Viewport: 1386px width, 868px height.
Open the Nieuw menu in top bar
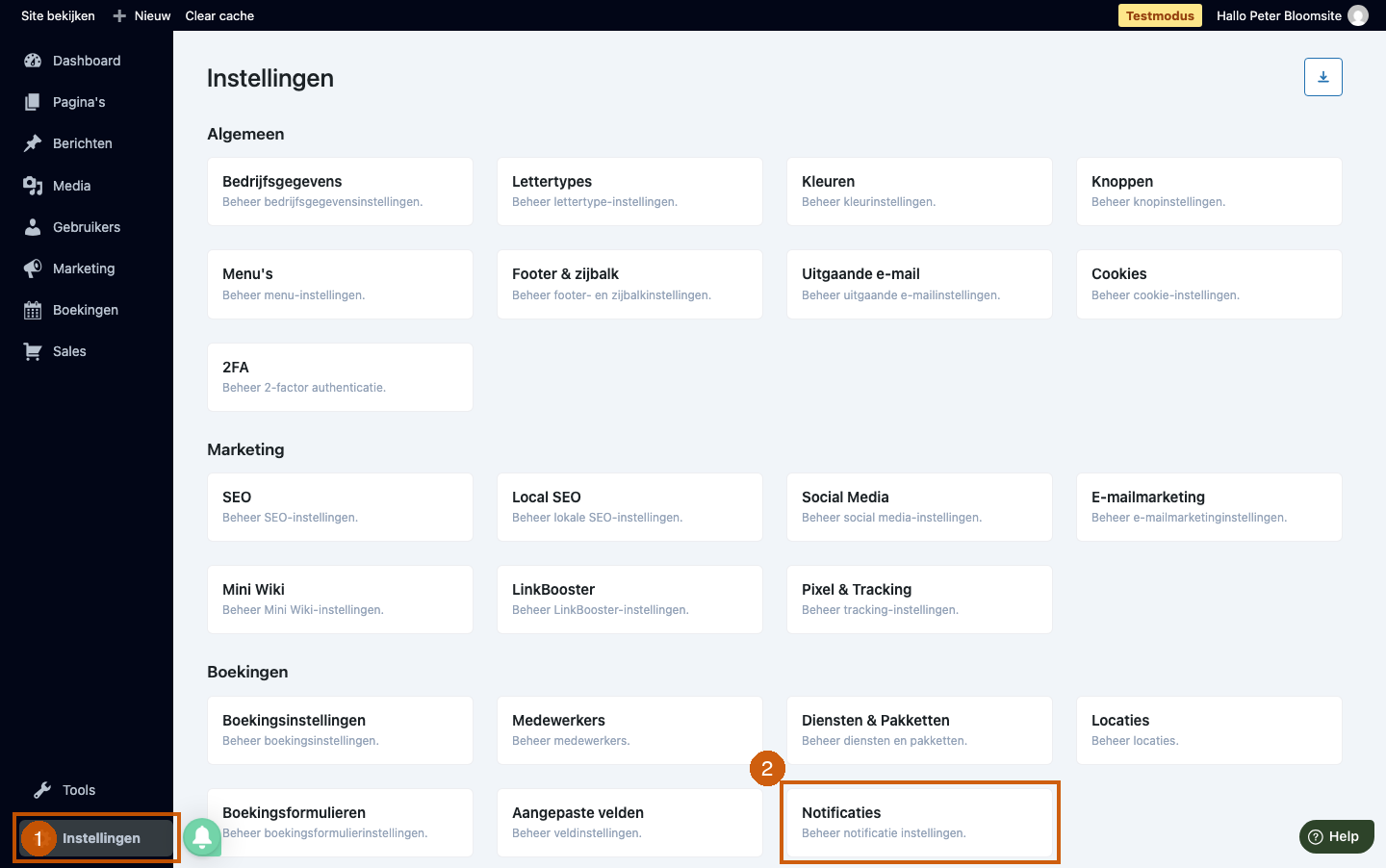pyautogui.click(x=152, y=15)
